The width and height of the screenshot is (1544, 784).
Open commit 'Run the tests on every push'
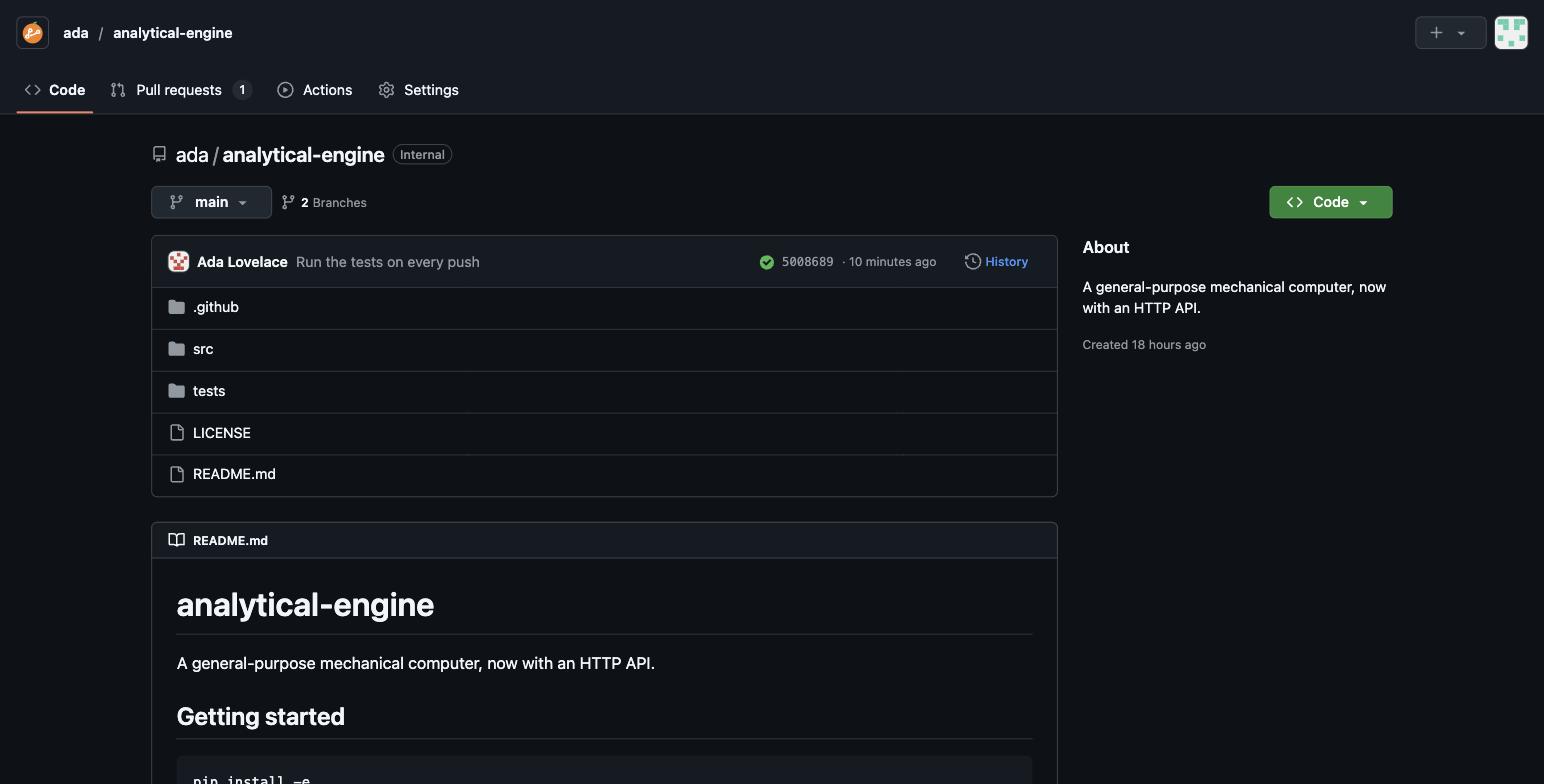point(388,262)
